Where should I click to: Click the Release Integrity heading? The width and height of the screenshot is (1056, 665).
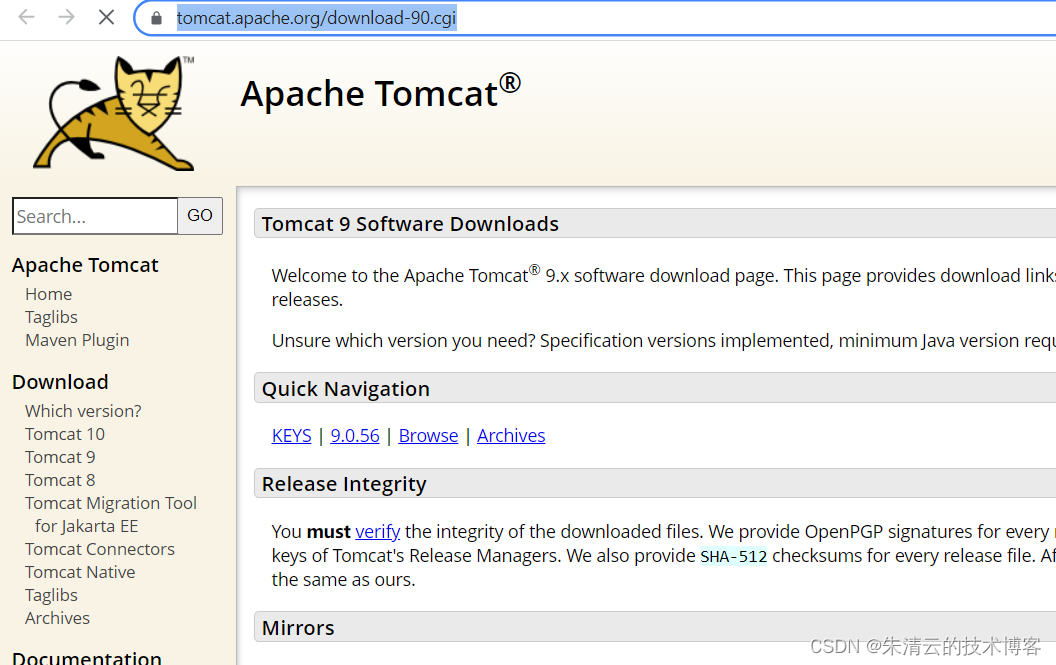pyautogui.click(x=344, y=484)
